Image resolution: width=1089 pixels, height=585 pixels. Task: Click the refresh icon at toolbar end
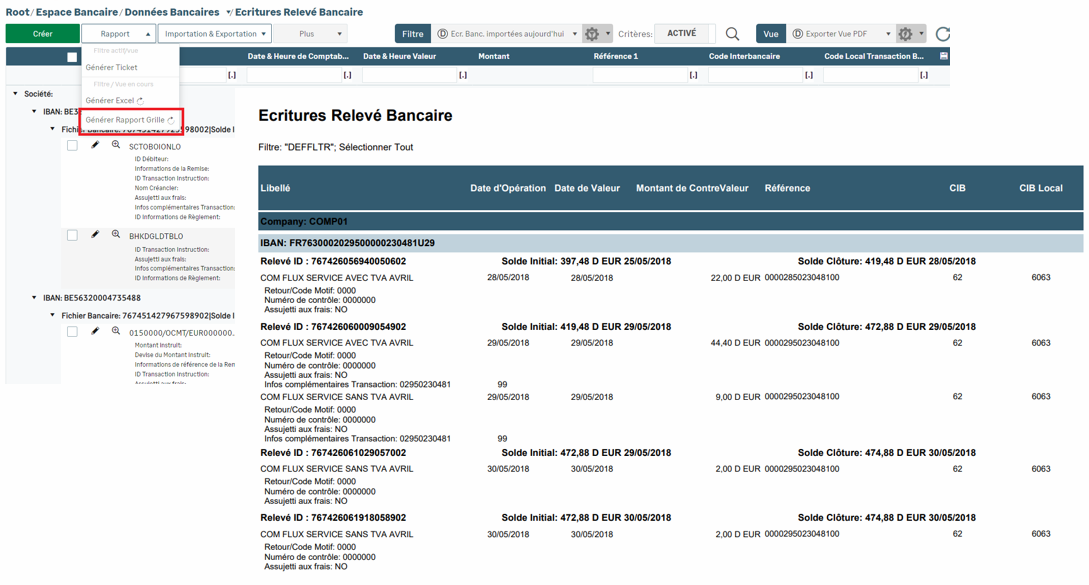(x=942, y=34)
